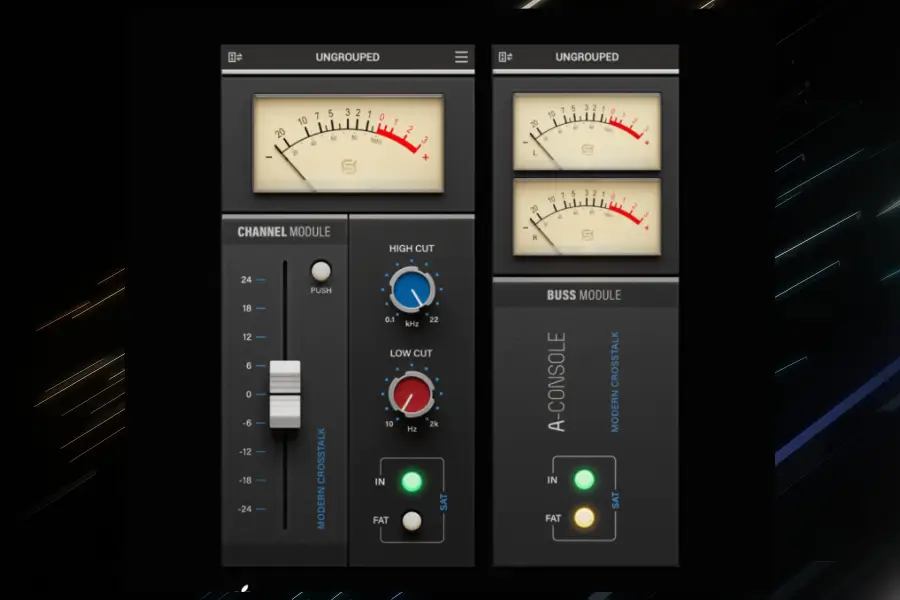Toggle the Channel Module FAT button
Screen dimensions: 900x600
coord(412,521)
